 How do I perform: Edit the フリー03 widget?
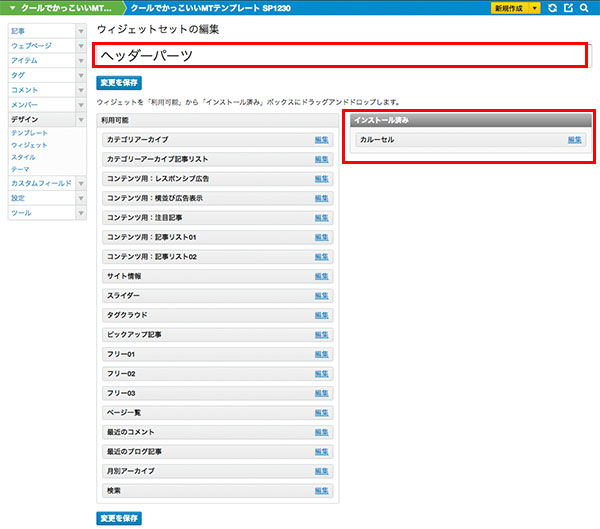coord(321,393)
